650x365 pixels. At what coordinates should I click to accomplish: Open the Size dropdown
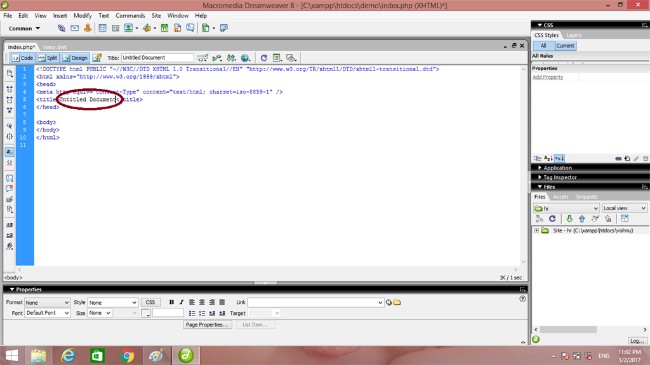(x=99, y=313)
